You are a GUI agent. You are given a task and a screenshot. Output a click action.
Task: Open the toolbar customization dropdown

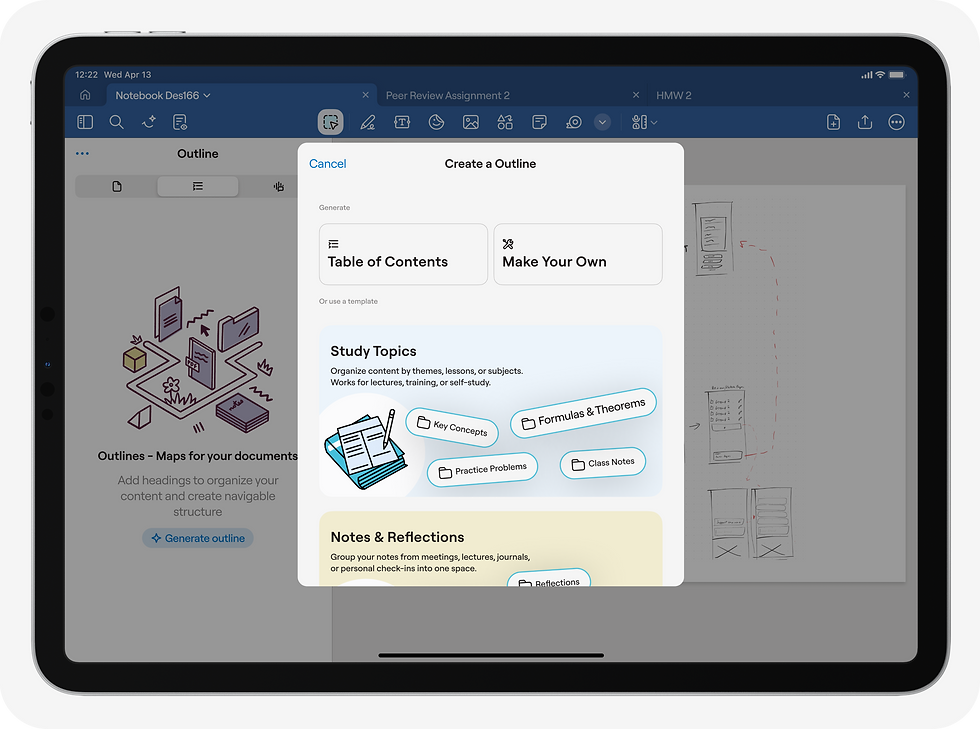644,122
